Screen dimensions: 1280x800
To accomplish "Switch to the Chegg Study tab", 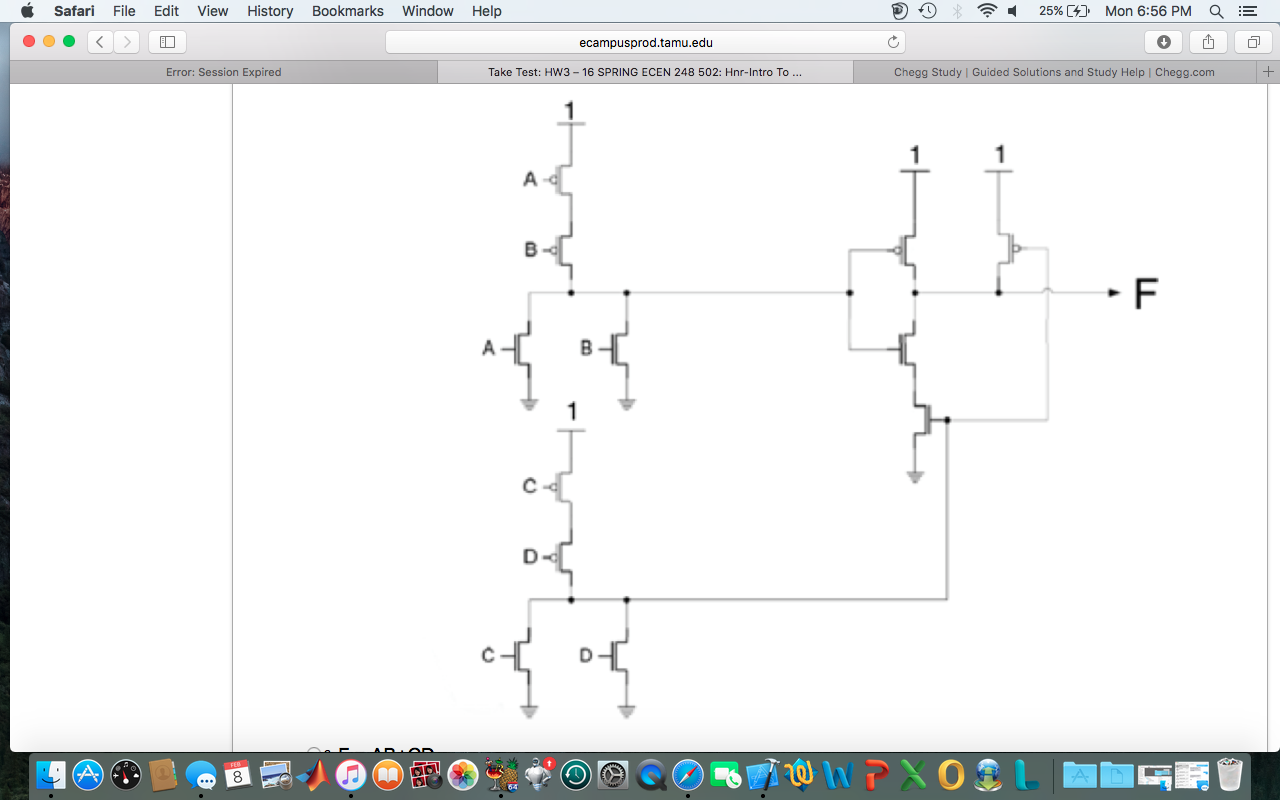I will pos(1055,71).
